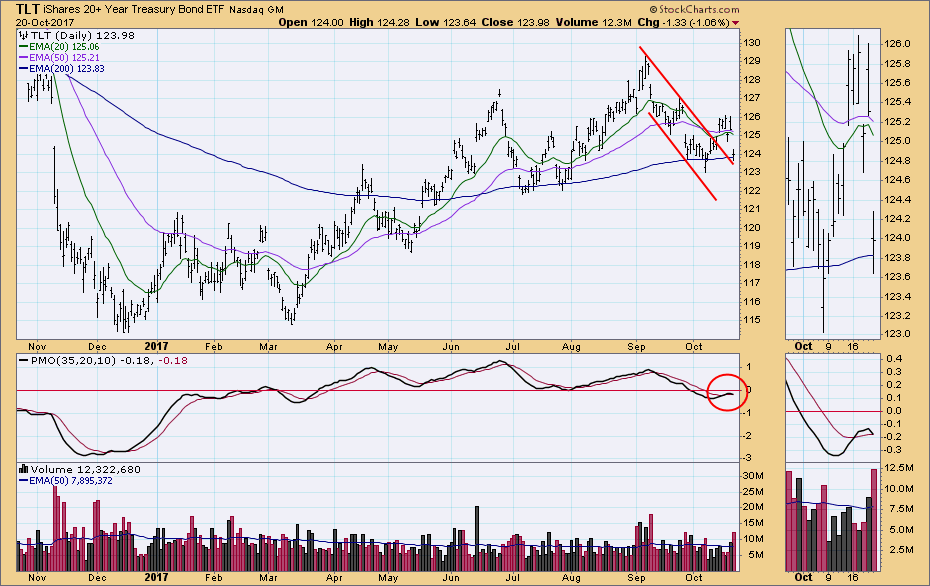Click the Volume 12,322,680 panel label
The width and height of the screenshot is (930, 586).
click(86, 469)
